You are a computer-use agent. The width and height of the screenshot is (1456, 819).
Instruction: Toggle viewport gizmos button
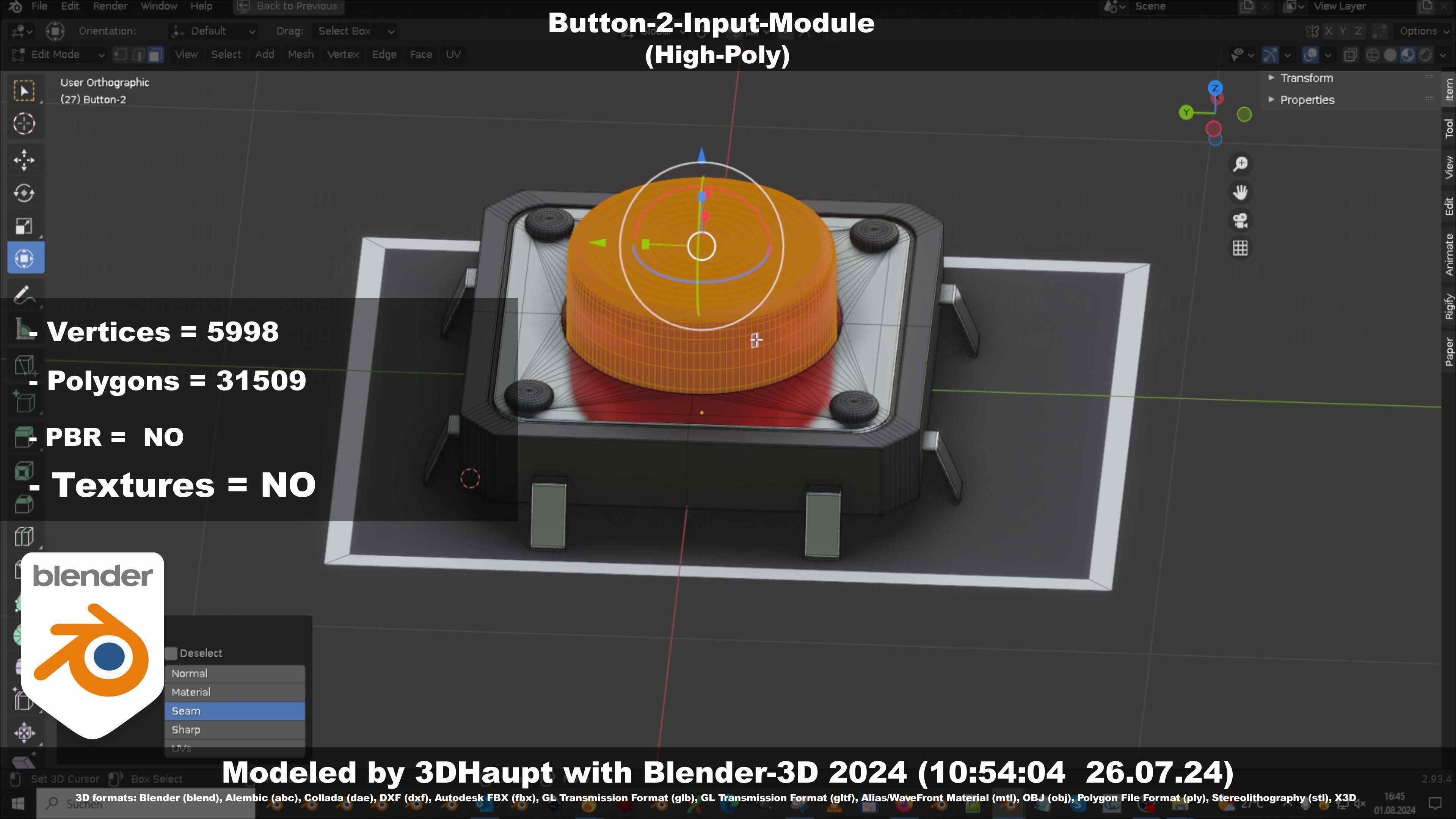coord(1270,55)
